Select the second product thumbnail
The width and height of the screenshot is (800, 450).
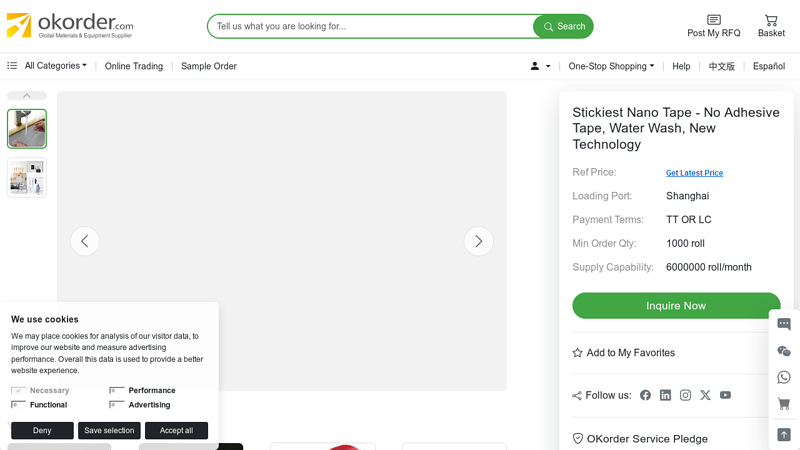tap(27, 177)
